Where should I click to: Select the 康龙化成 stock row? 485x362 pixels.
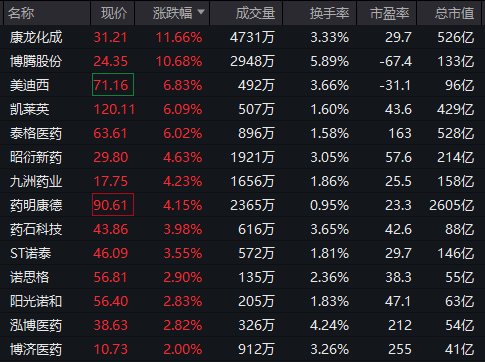[x=242, y=37]
